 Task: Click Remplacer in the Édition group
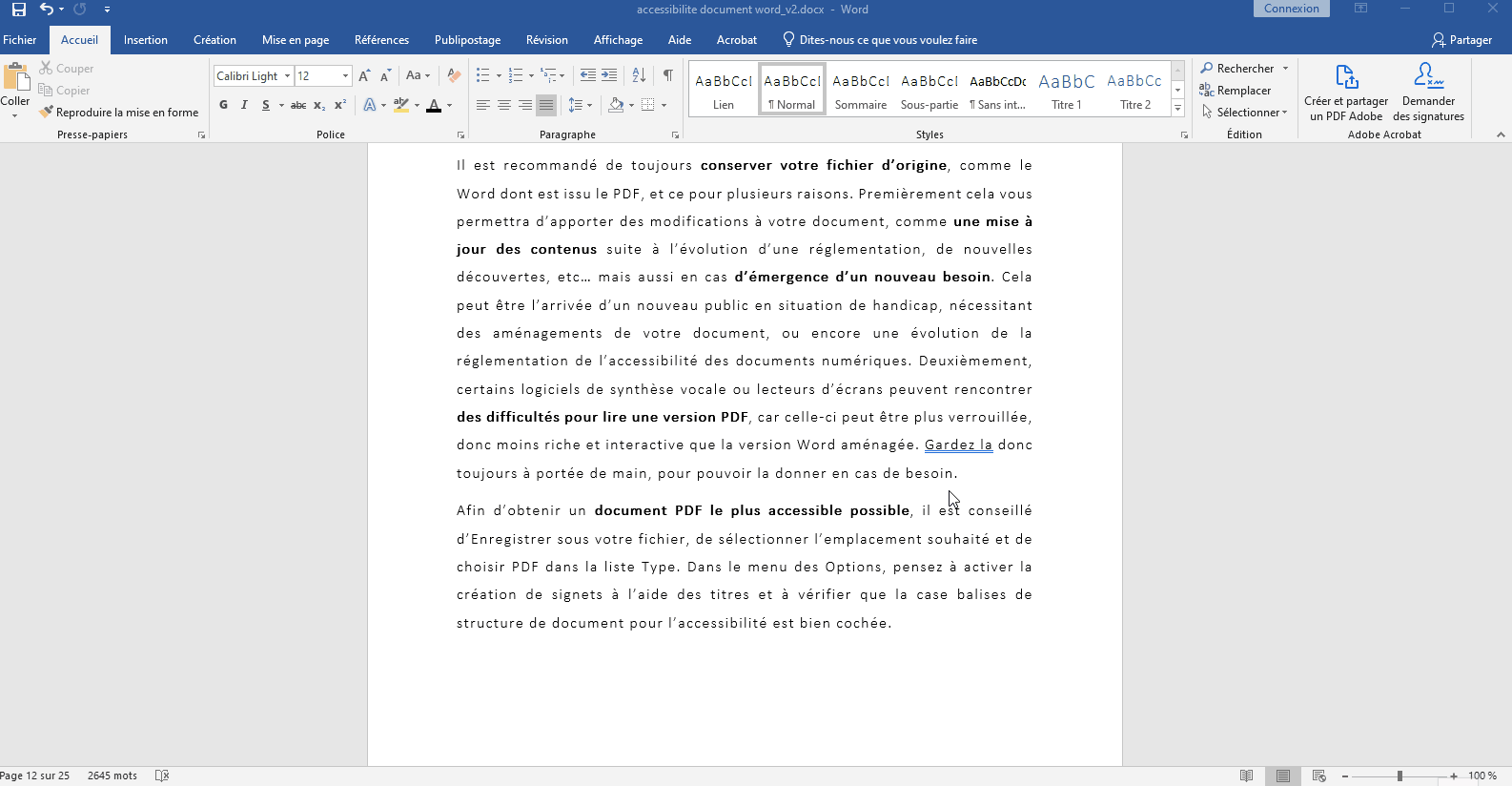[x=1236, y=91]
